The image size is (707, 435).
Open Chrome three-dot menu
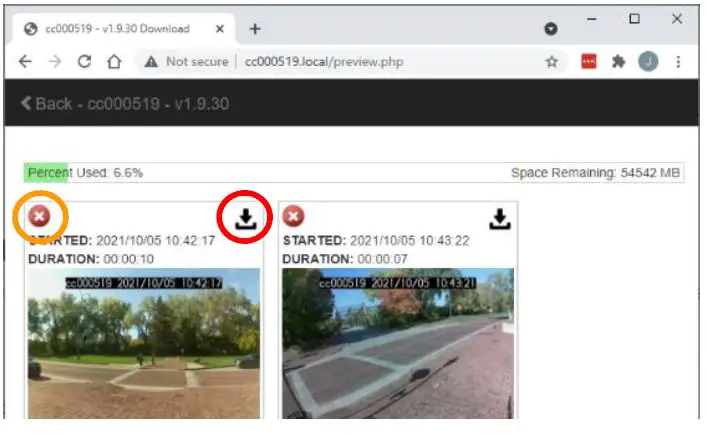point(678,62)
